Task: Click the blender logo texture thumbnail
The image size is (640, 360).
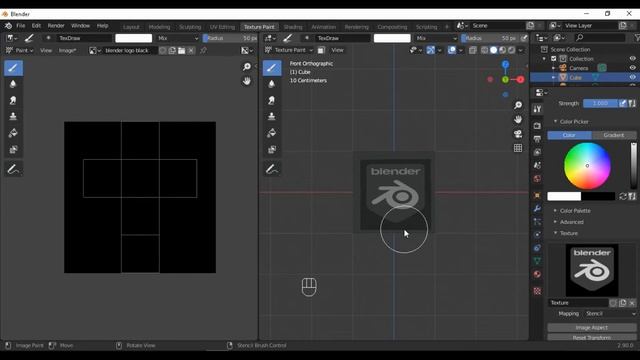Action: (592, 270)
